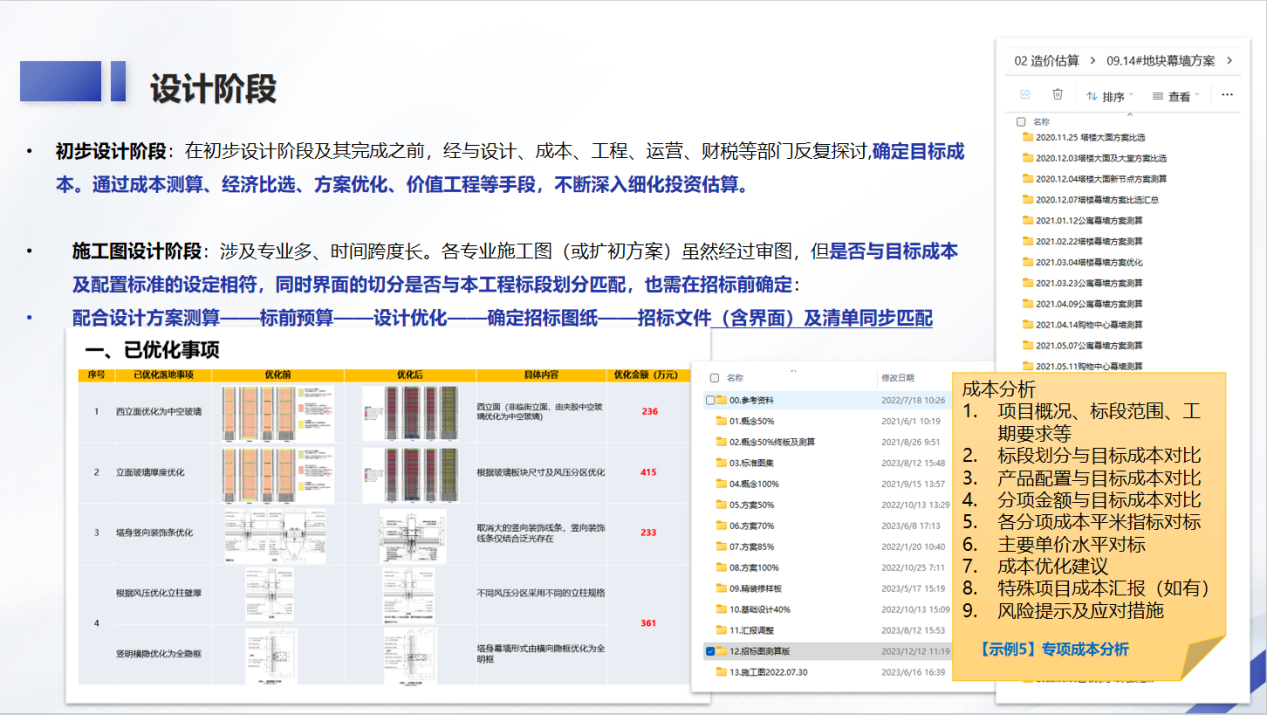Open folder 05.方案50%
This screenshot has width=1267, height=715.
(745, 505)
